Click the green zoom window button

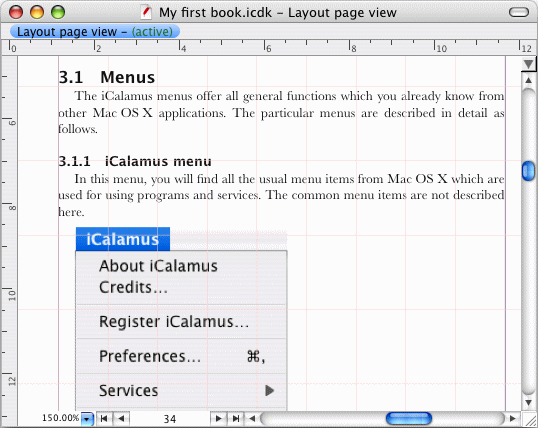[x=58, y=12]
